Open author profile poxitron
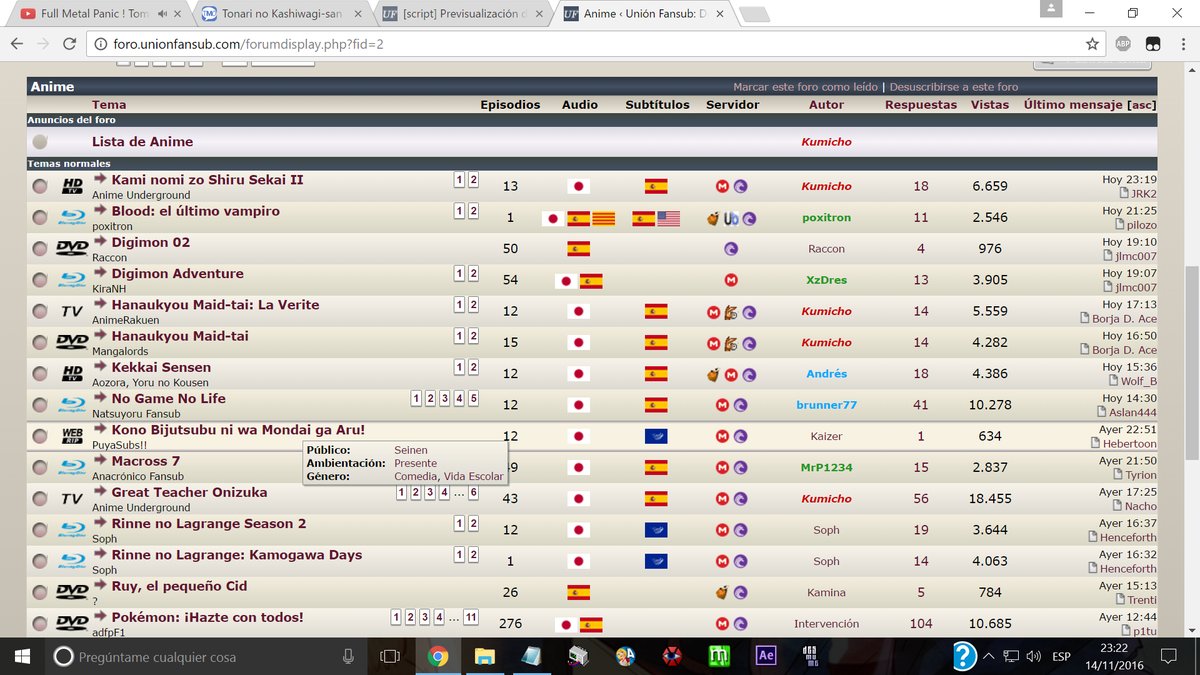Screen dimensions: 1200x675 (x=826, y=218)
